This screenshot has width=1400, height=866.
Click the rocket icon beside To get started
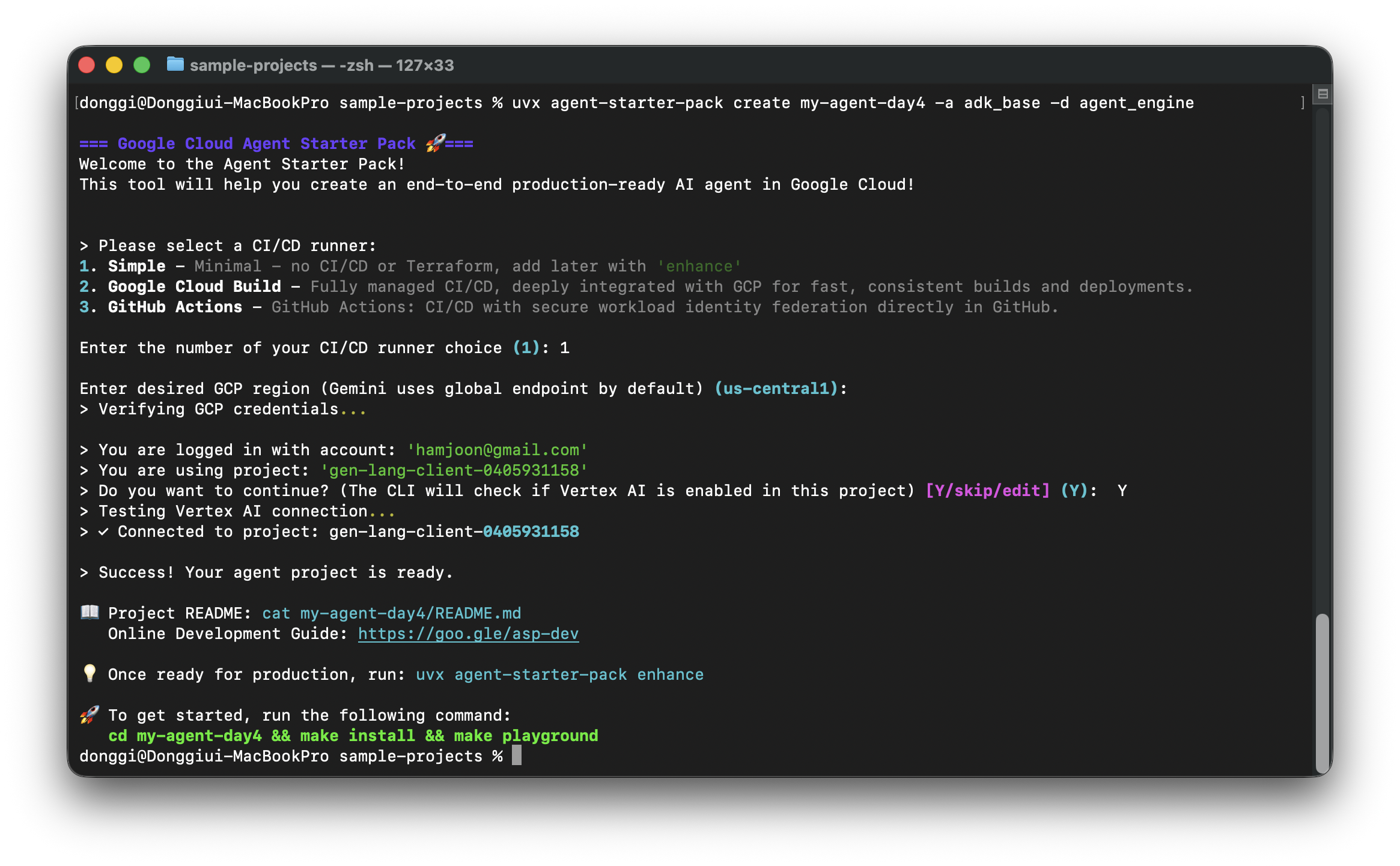90,714
